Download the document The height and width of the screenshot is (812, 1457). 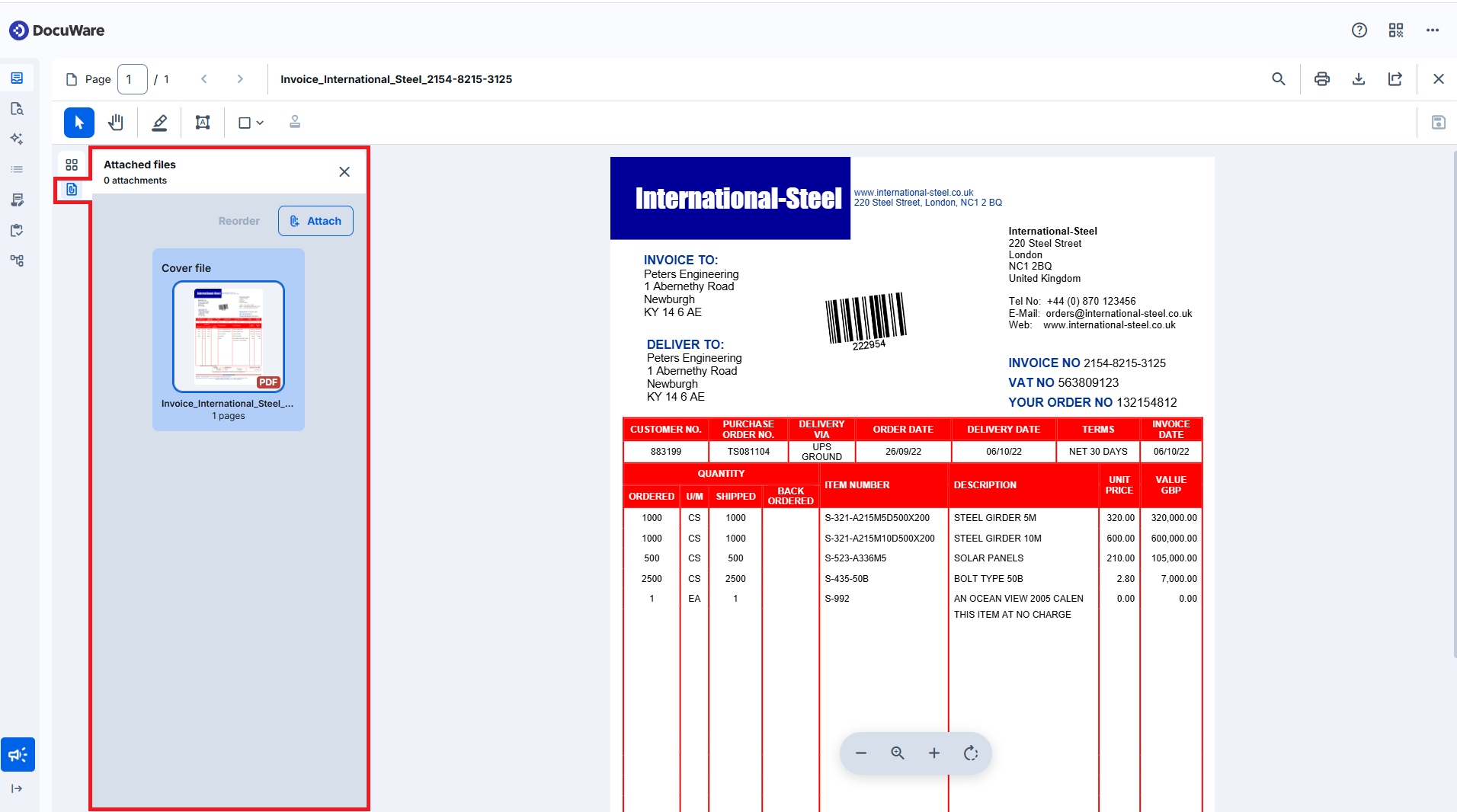(1359, 79)
